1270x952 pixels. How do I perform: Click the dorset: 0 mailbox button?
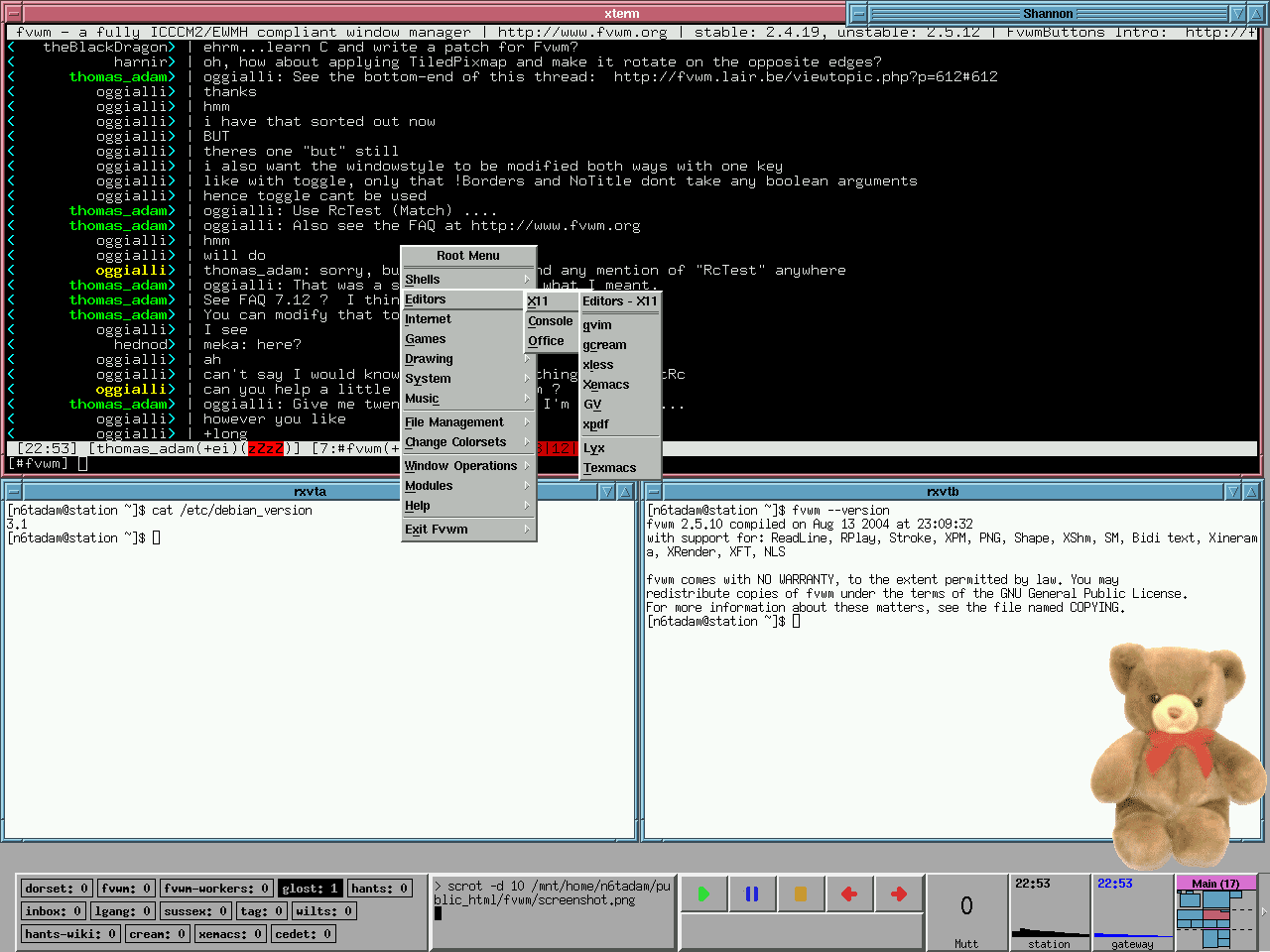coord(57,889)
